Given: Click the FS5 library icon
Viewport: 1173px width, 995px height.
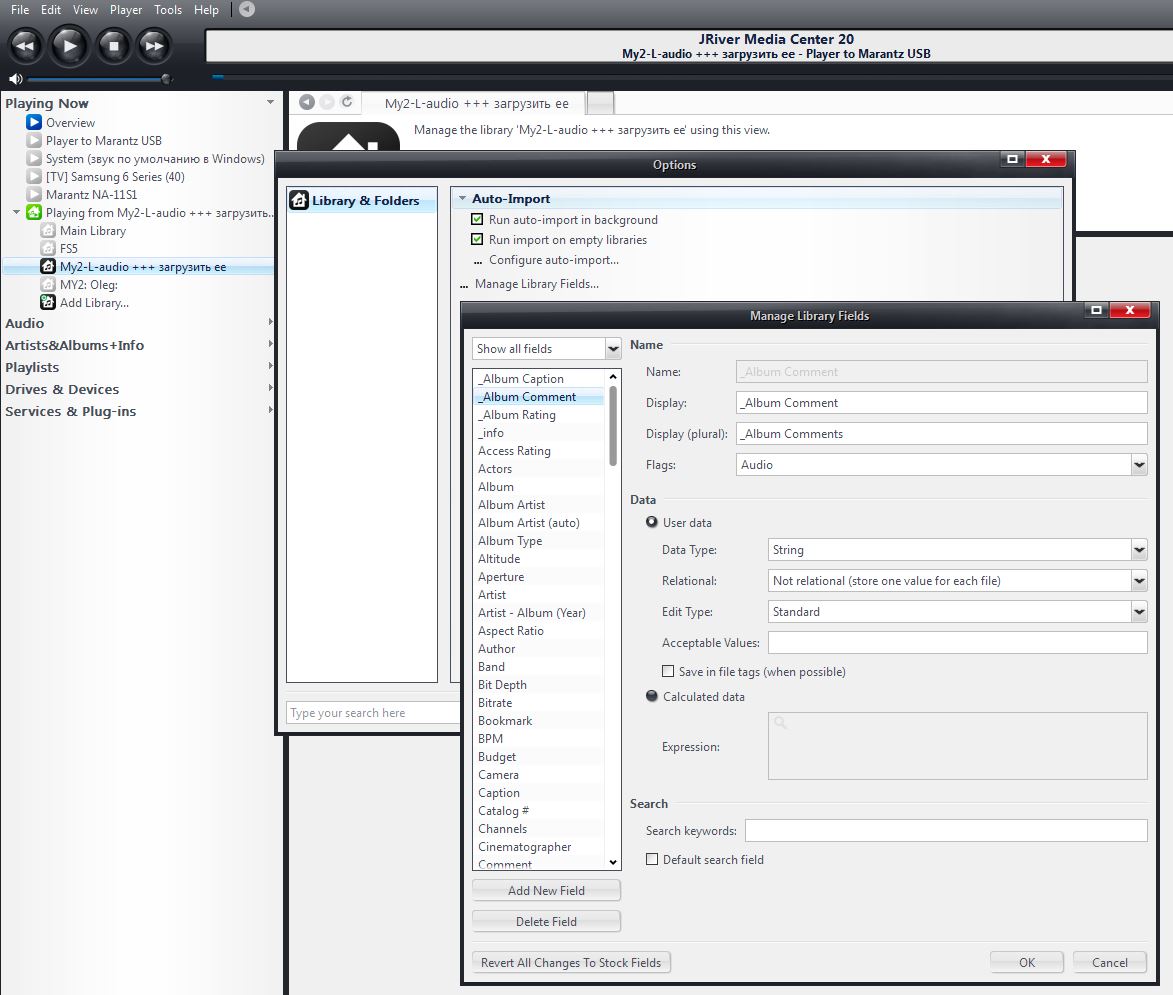Looking at the screenshot, I should (48, 248).
